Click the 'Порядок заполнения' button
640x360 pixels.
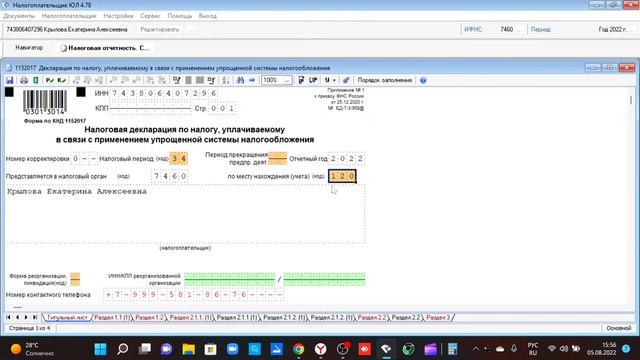coord(384,80)
